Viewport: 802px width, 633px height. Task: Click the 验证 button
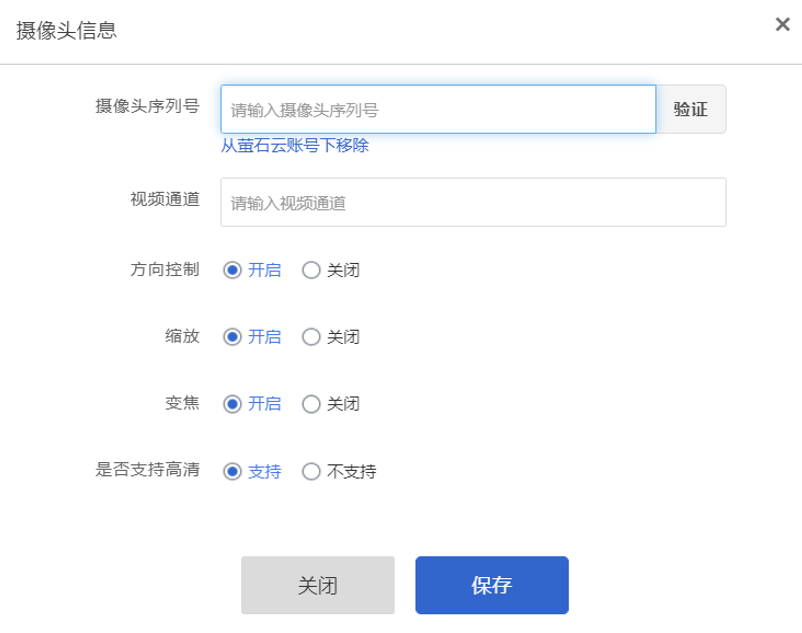pos(690,109)
